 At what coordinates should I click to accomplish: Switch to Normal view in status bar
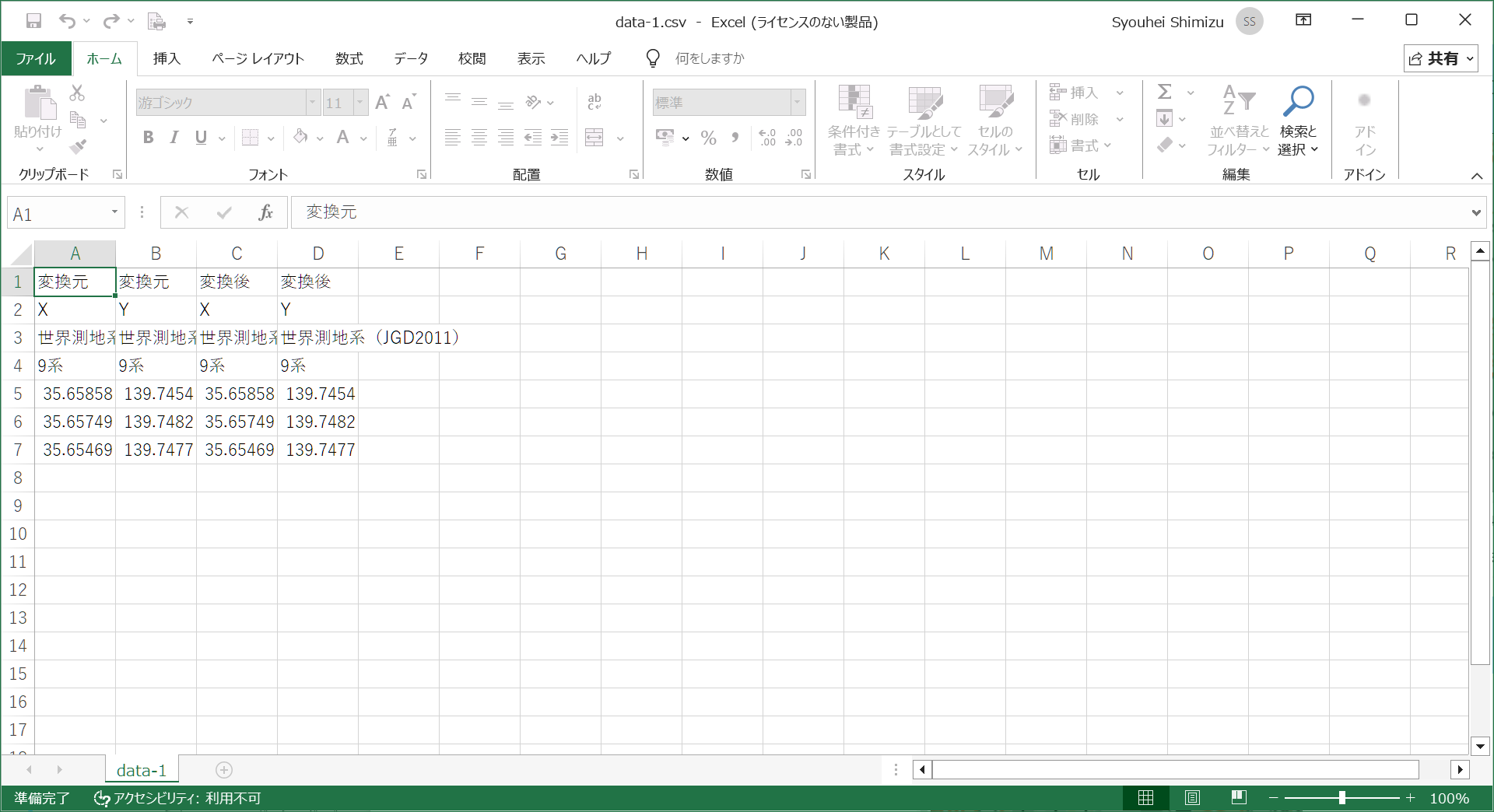pyautogui.click(x=1145, y=798)
